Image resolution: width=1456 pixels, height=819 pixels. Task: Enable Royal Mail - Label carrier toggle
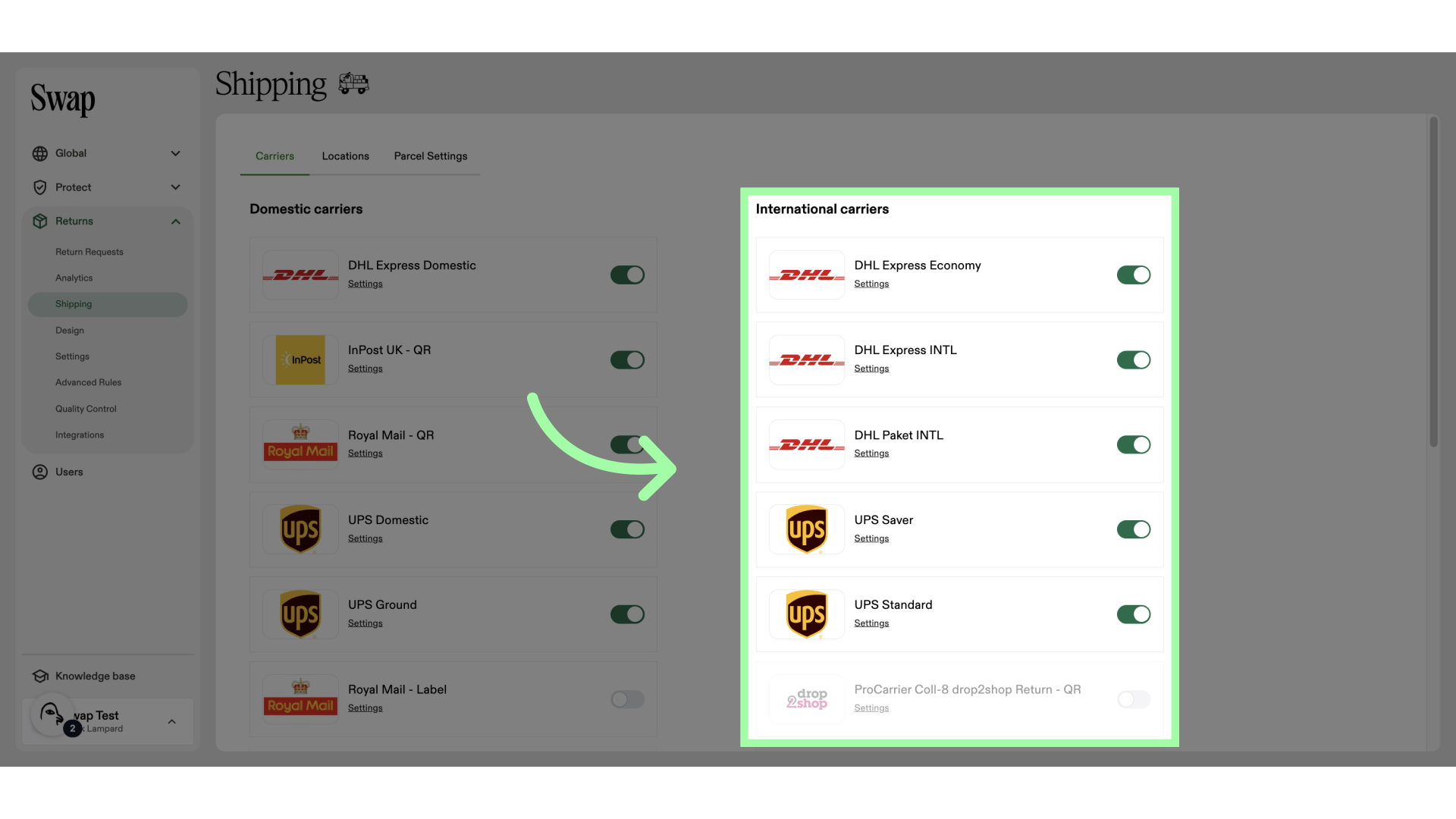(627, 699)
